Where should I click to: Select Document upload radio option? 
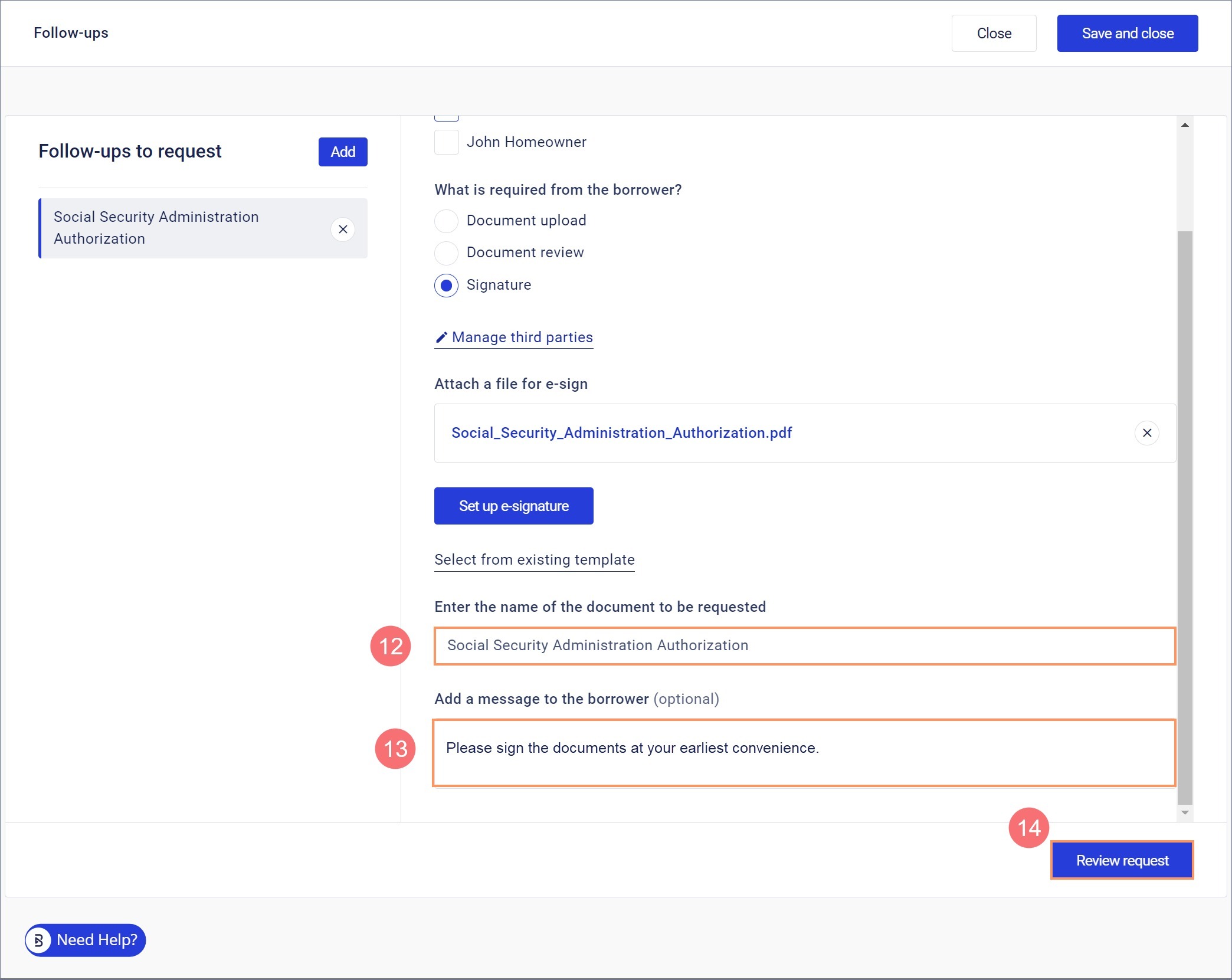pos(447,221)
